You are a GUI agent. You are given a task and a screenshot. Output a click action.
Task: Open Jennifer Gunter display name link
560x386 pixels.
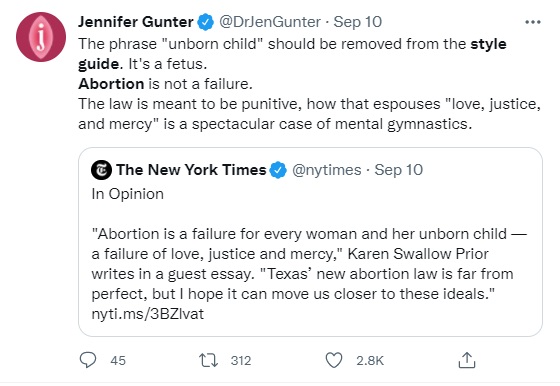click(136, 22)
